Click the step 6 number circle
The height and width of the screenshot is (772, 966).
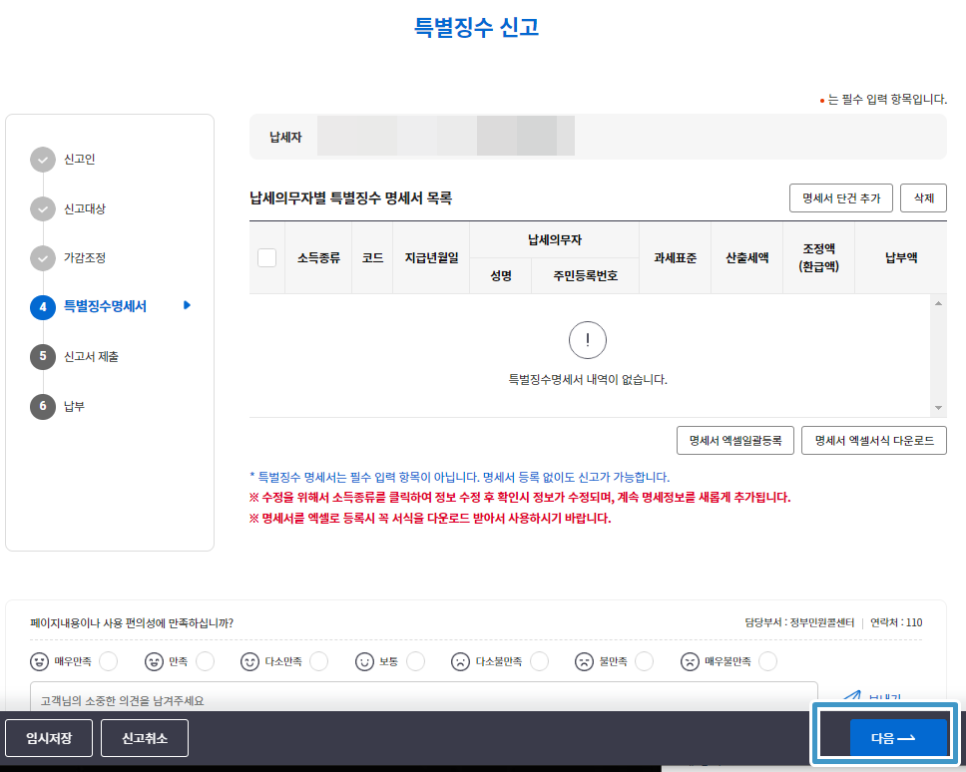(x=43, y=406)
